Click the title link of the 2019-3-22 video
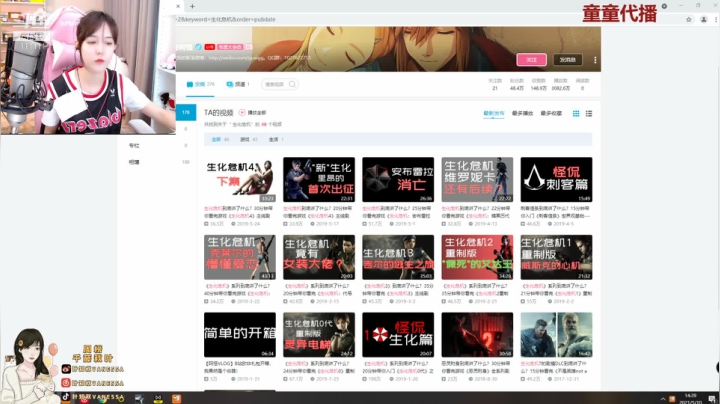Viewport: 720px width, 404px height. click(239, 289)
